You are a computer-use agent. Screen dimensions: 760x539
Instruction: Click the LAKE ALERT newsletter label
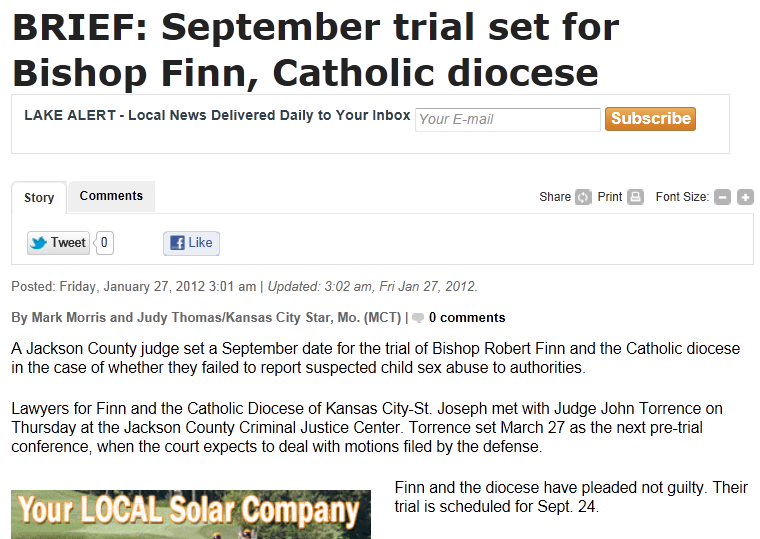pos(217,115)
